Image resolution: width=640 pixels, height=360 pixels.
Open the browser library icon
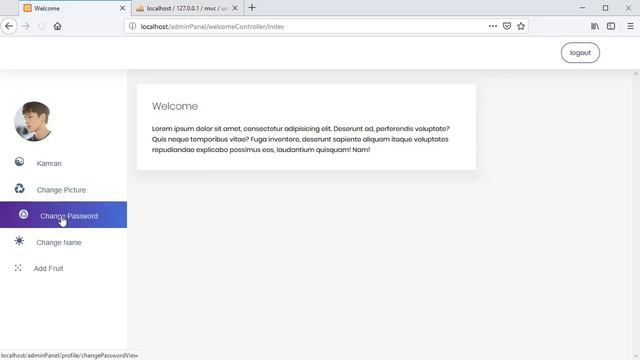coord(595,26)
